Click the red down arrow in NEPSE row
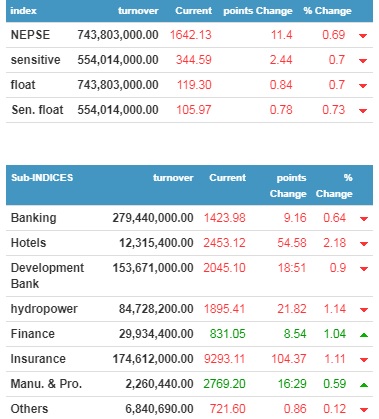Screen dimensions: 379x419 (363, 36)
